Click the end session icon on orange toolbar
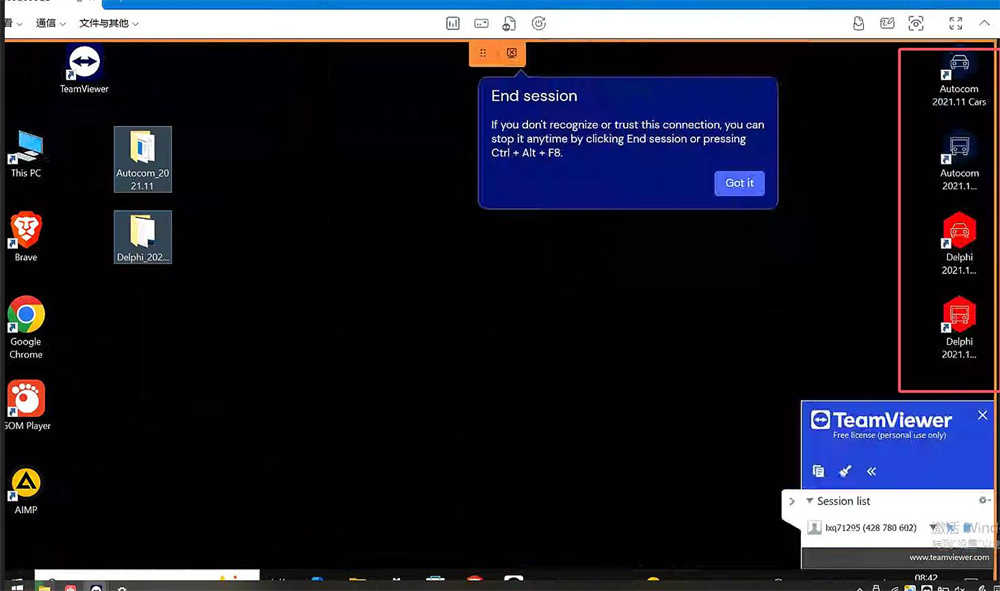Image resolution: width=1000 pixels, height=591 pixels. tap(512, 53)
